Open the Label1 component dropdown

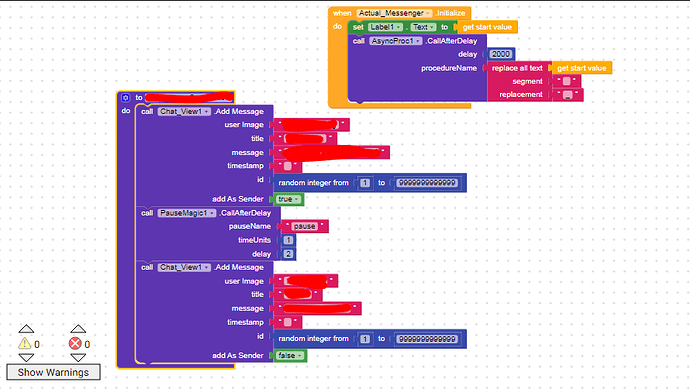point(385,27)
